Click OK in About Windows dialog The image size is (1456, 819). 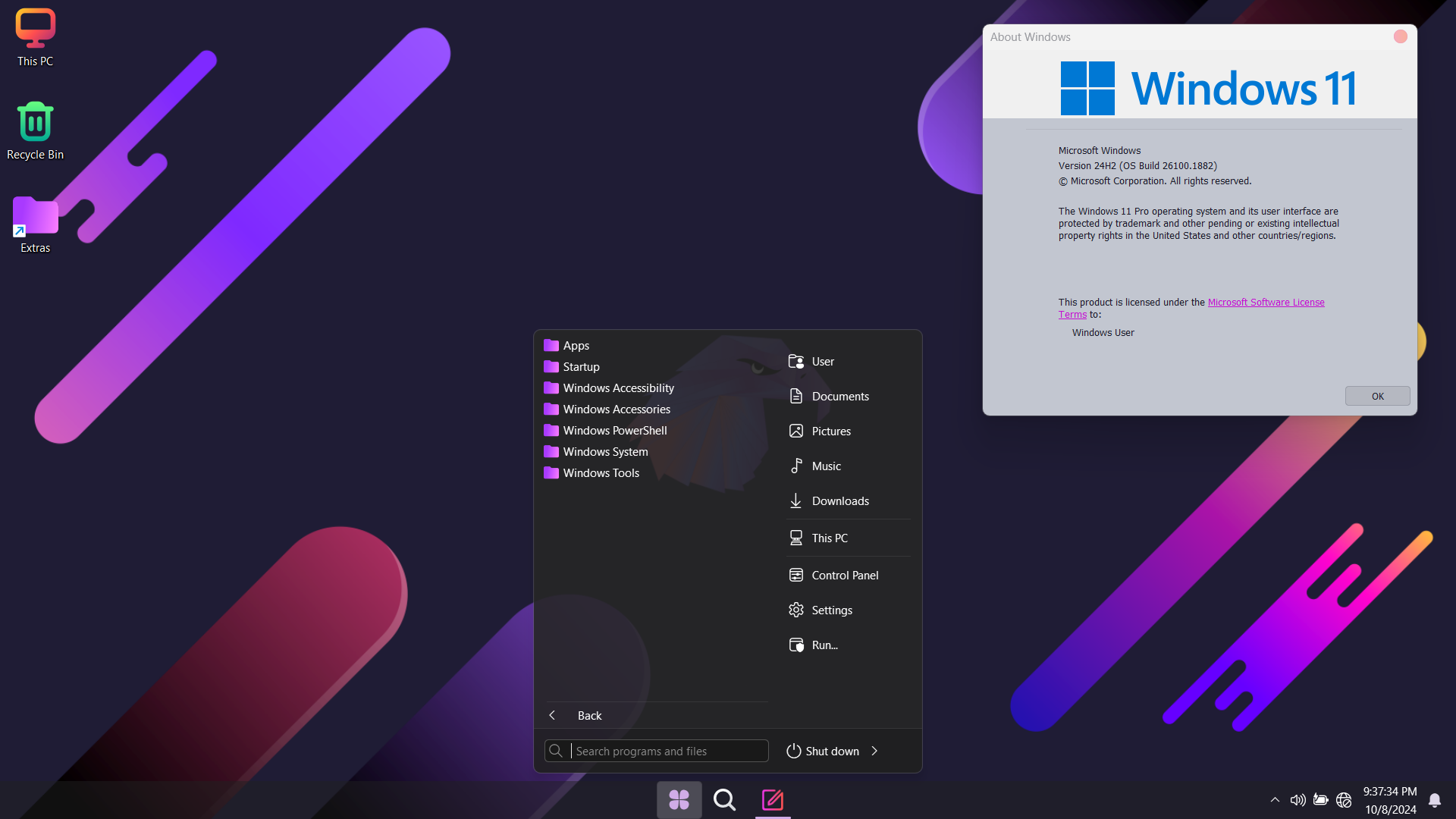point(1377,396)
